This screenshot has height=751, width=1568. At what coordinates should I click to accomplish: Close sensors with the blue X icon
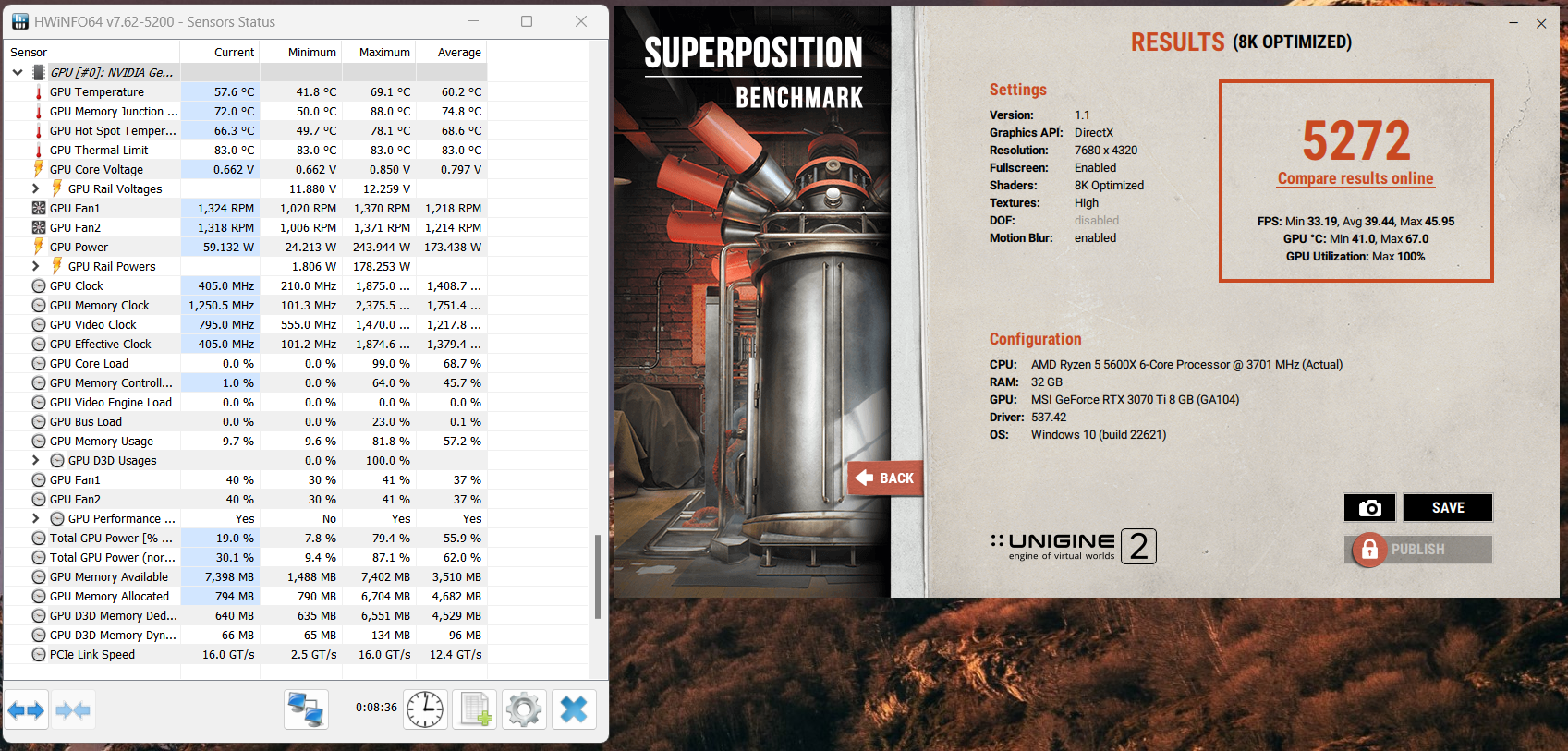pyautogui.click(x=574, y=709)
